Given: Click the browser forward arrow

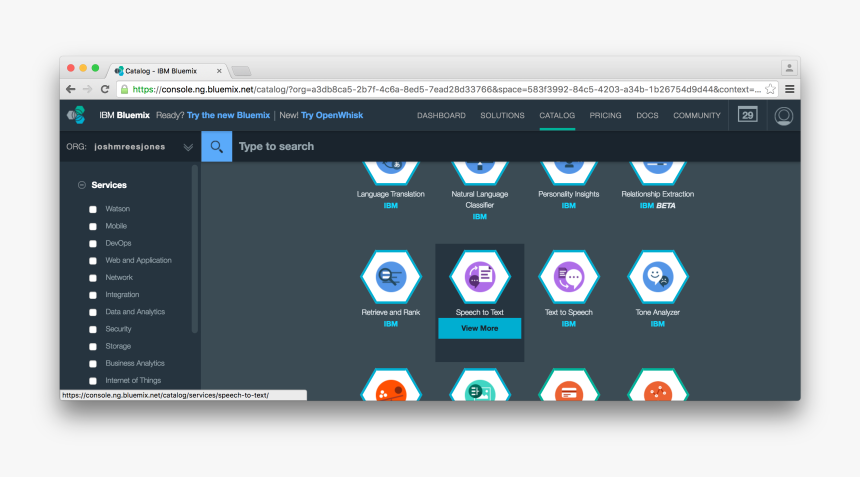Looking at the screenshot, I should pyautogui.click(x=87, y=89).
